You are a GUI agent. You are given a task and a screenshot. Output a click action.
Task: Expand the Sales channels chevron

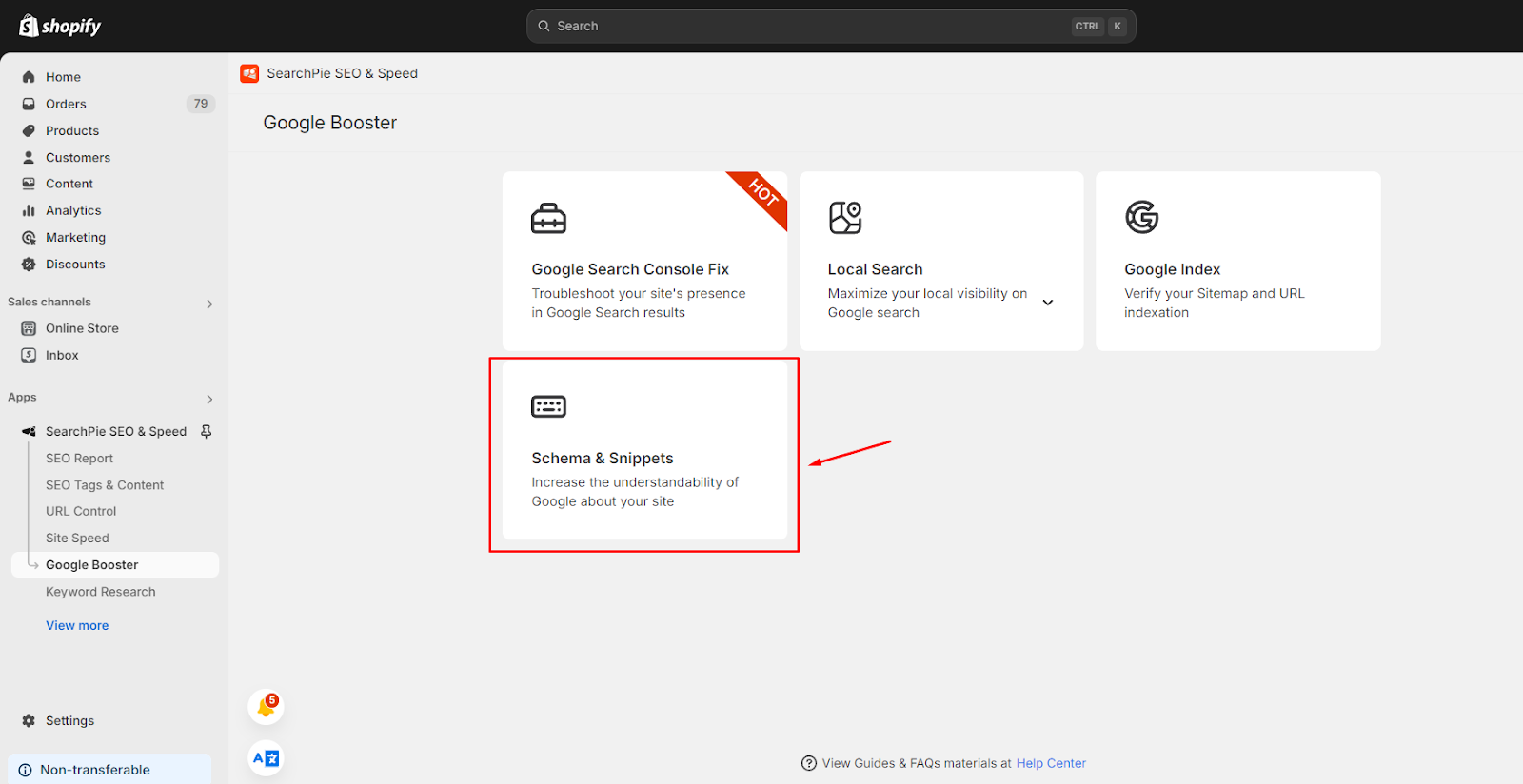click(209, 304)
